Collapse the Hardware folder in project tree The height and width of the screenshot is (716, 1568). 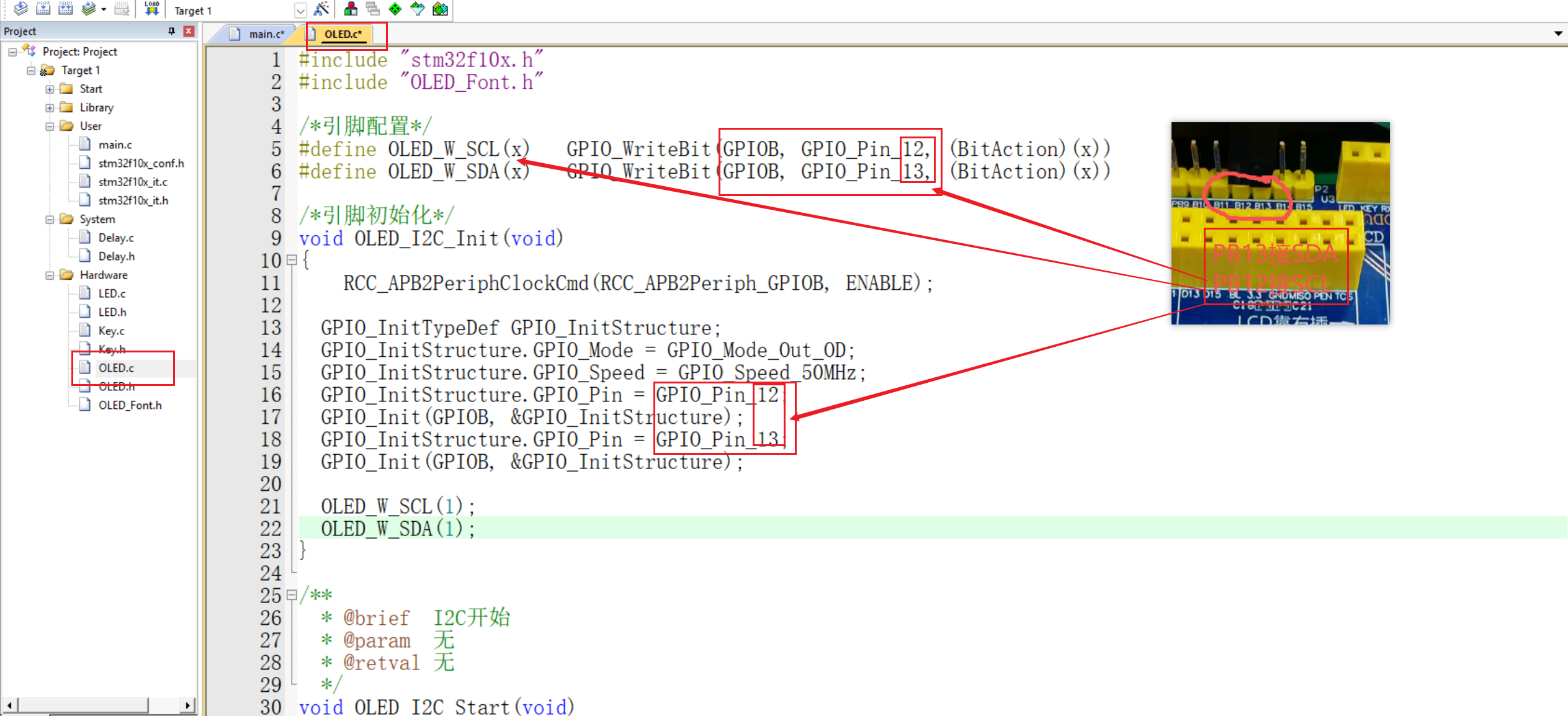[x=50, y=275]
